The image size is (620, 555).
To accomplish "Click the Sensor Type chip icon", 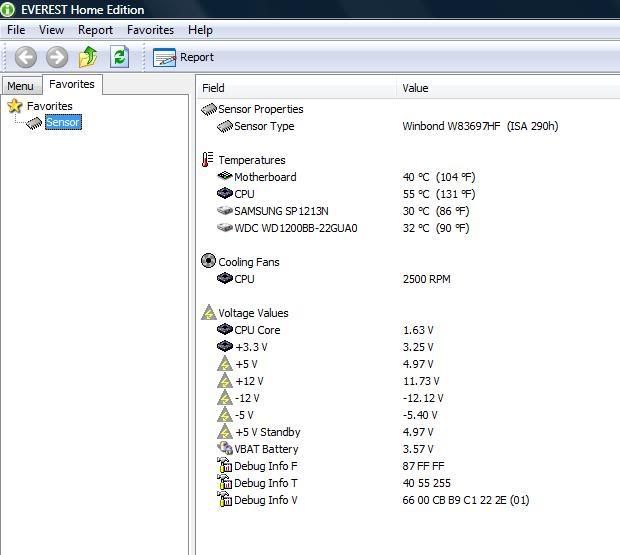I will 225,126.
